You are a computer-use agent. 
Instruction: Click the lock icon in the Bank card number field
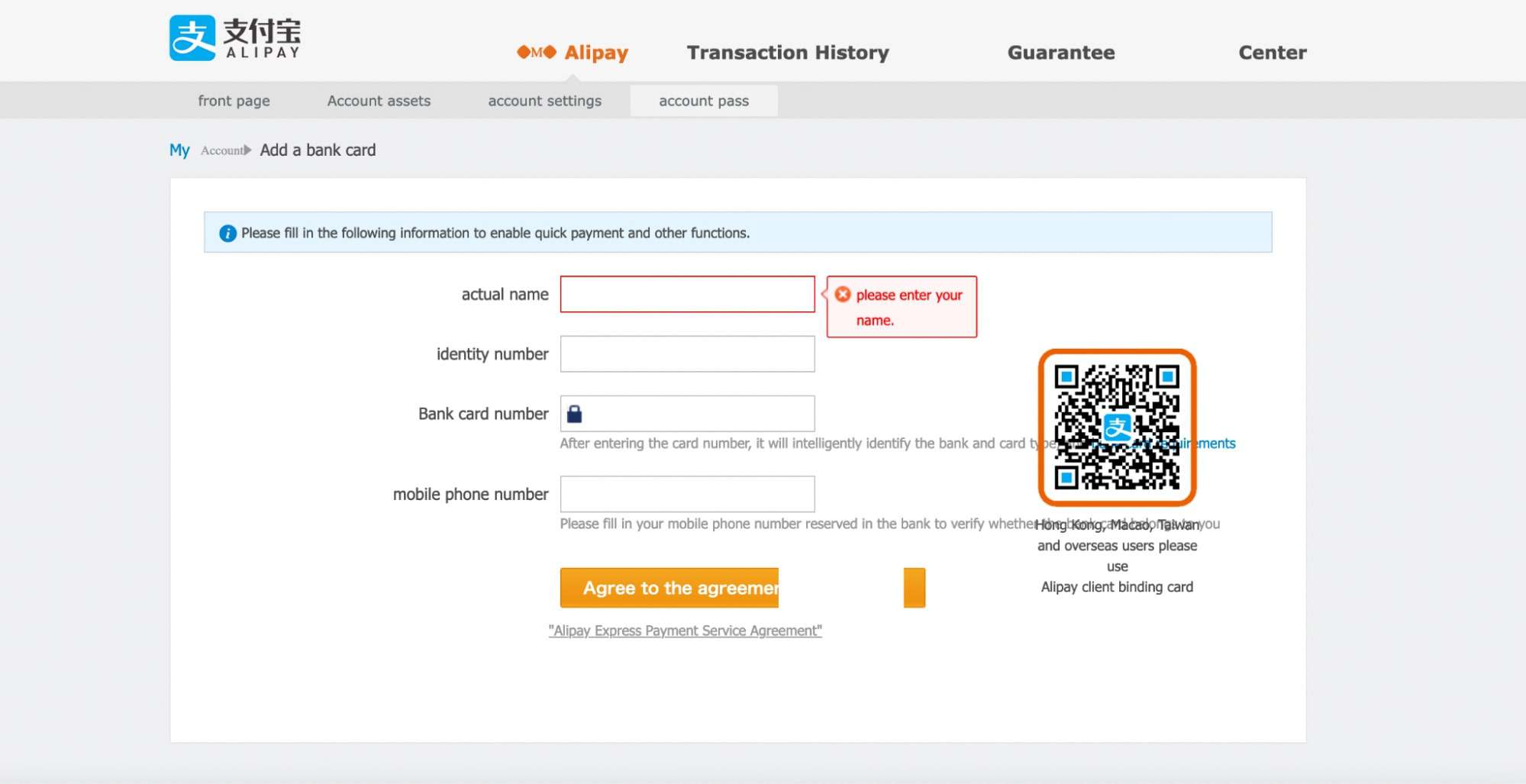[x=575, y=414]
